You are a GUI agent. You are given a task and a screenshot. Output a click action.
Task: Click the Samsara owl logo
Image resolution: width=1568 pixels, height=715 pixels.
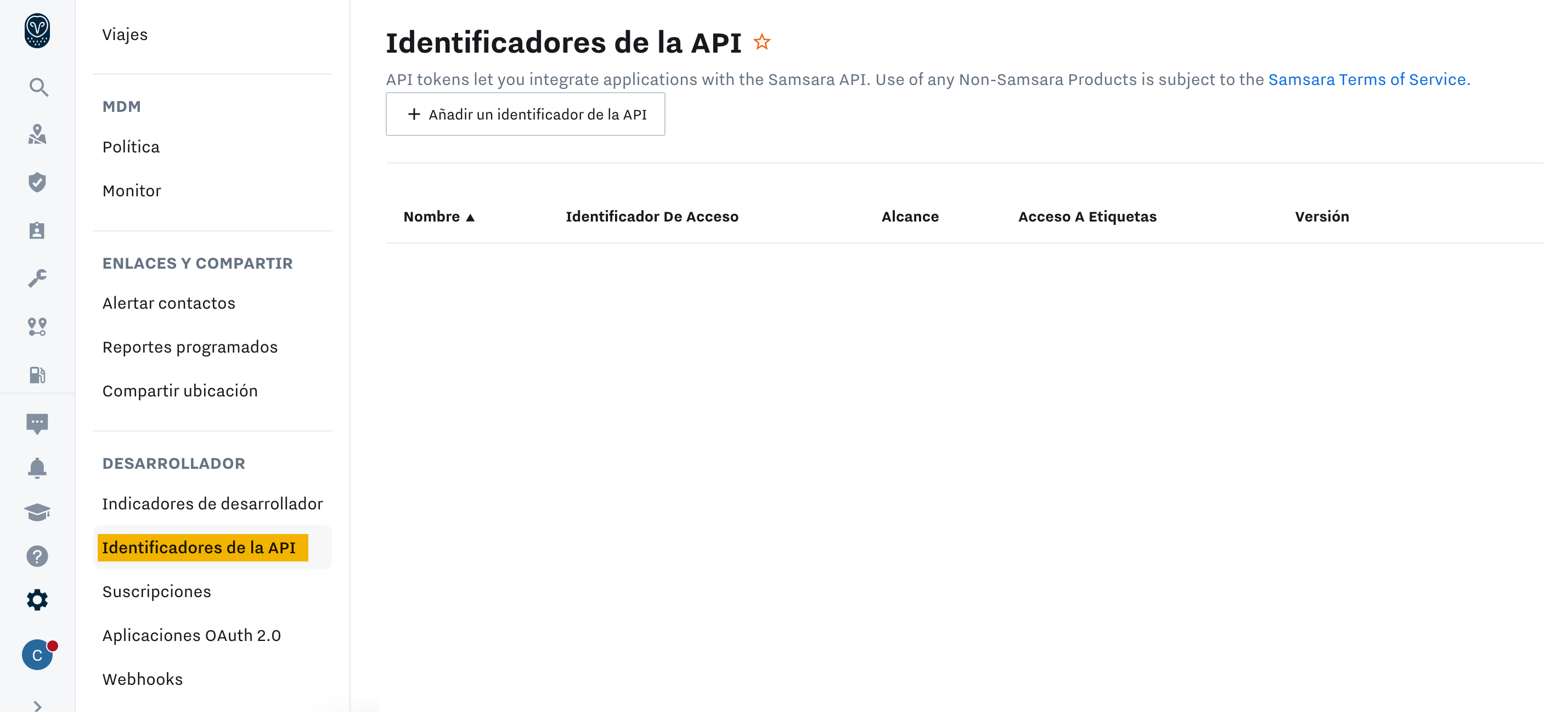click(38, 30)
